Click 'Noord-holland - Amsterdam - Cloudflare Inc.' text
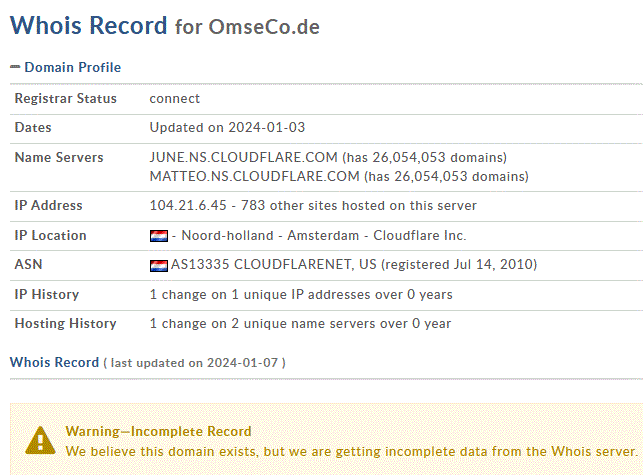Screen dimensions: 644x476 [x=324, y=235]
